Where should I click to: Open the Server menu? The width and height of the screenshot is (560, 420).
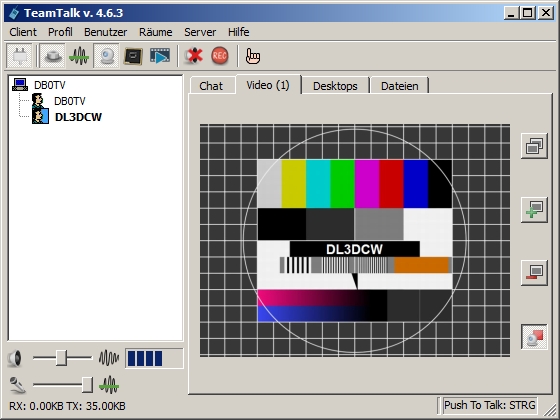tap(200, 32)
